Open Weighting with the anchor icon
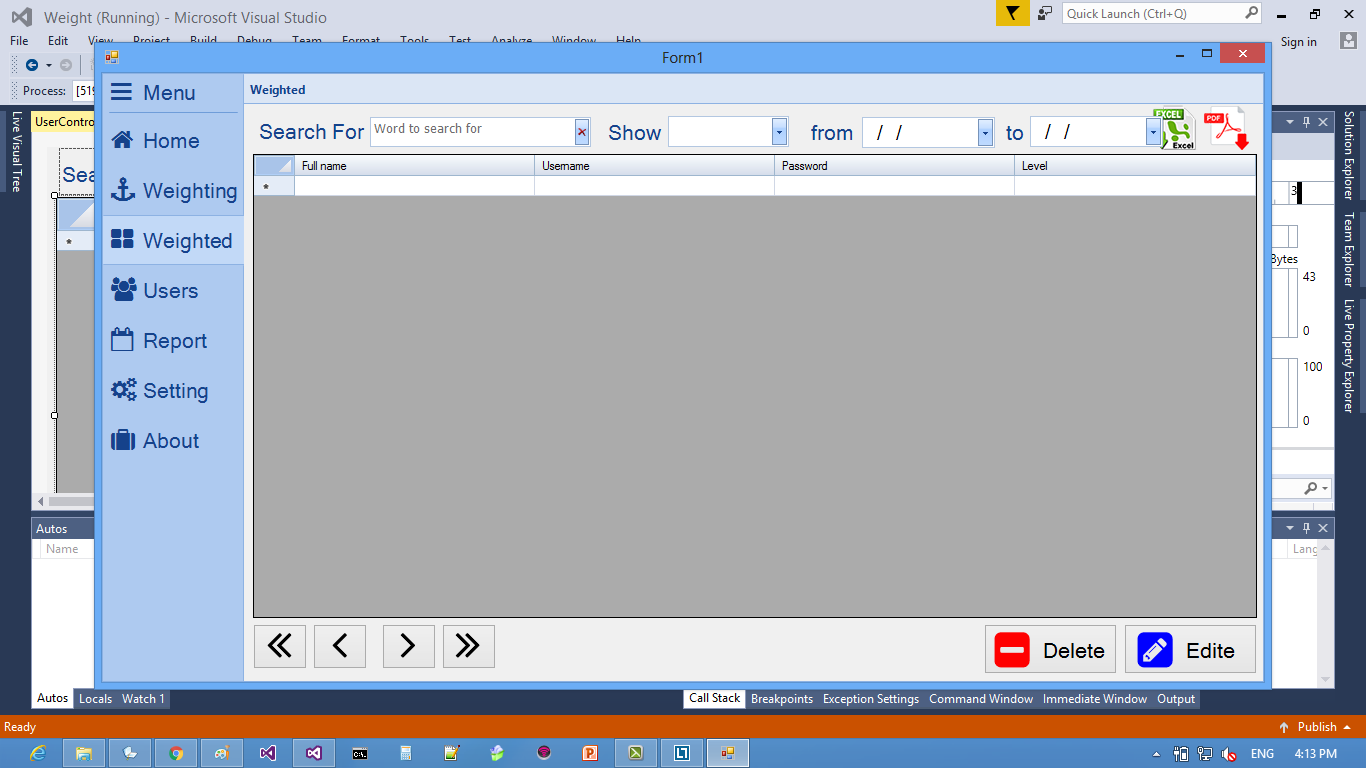 click(172, 191)
